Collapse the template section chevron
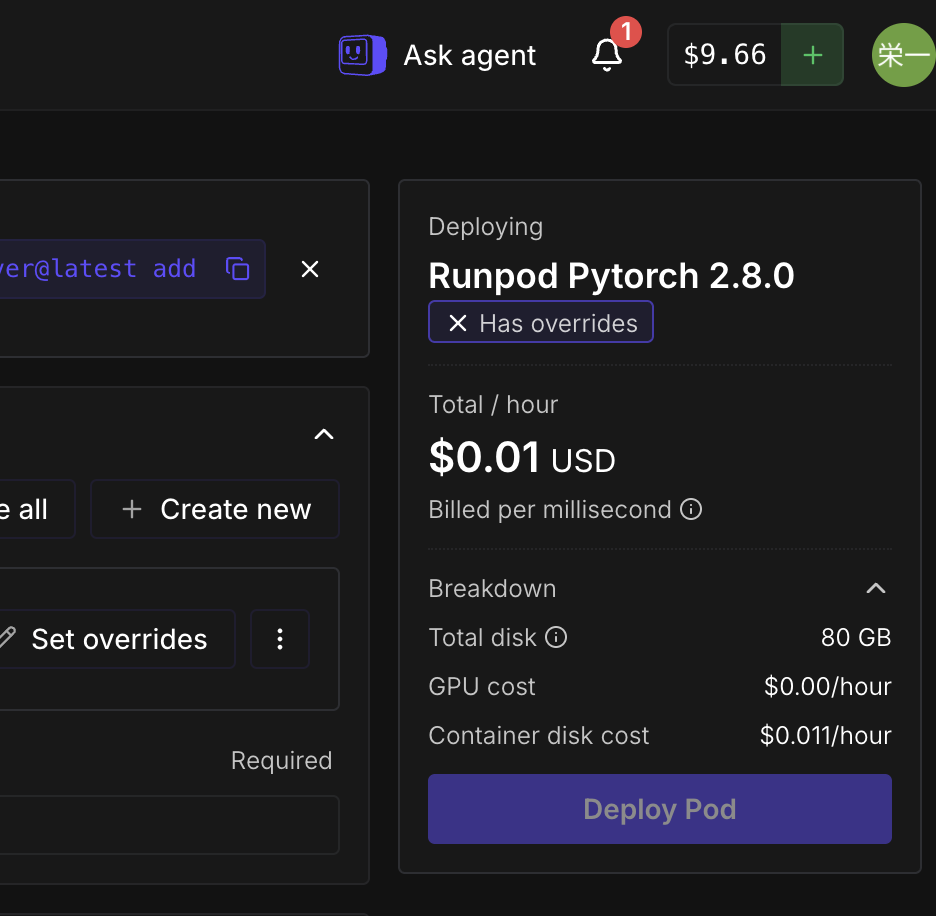 324,434
